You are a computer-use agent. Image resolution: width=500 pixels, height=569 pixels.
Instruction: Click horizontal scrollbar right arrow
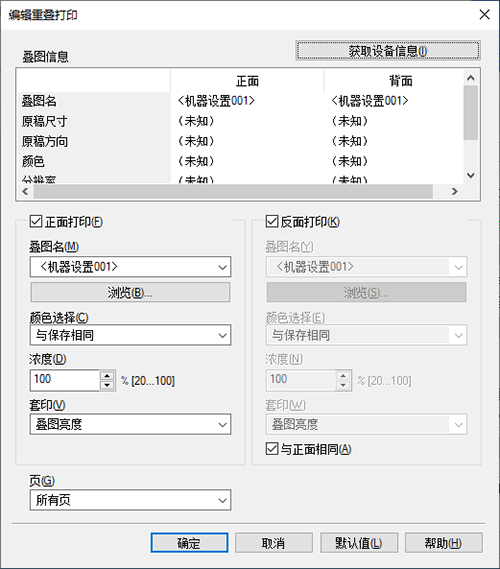455,191
